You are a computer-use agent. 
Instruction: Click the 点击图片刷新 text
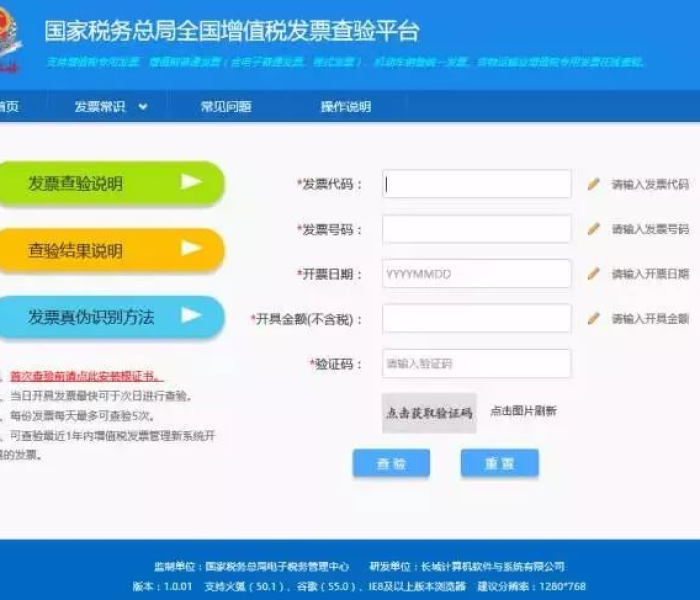tap(523, 411)
